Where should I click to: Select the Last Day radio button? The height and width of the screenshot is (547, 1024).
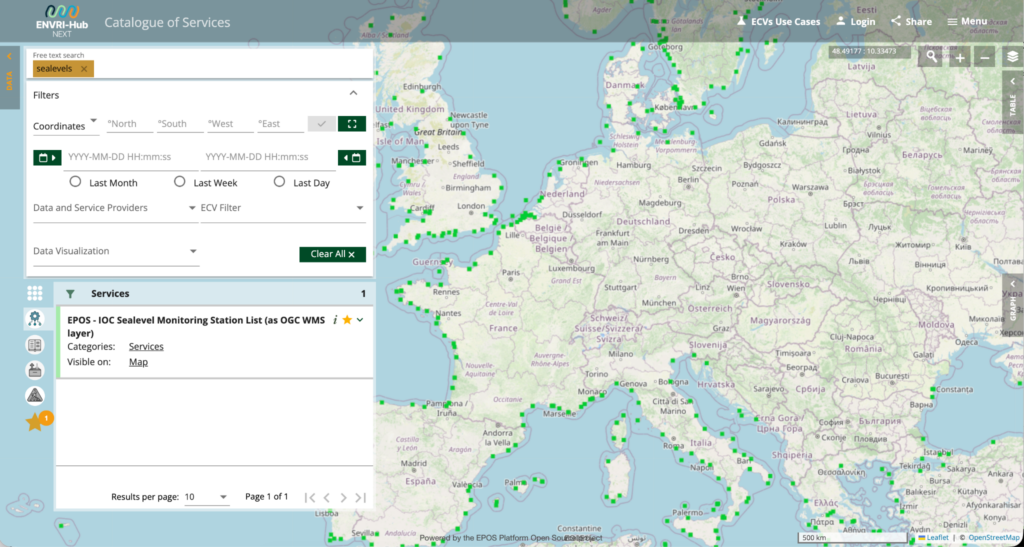point(279,182)
